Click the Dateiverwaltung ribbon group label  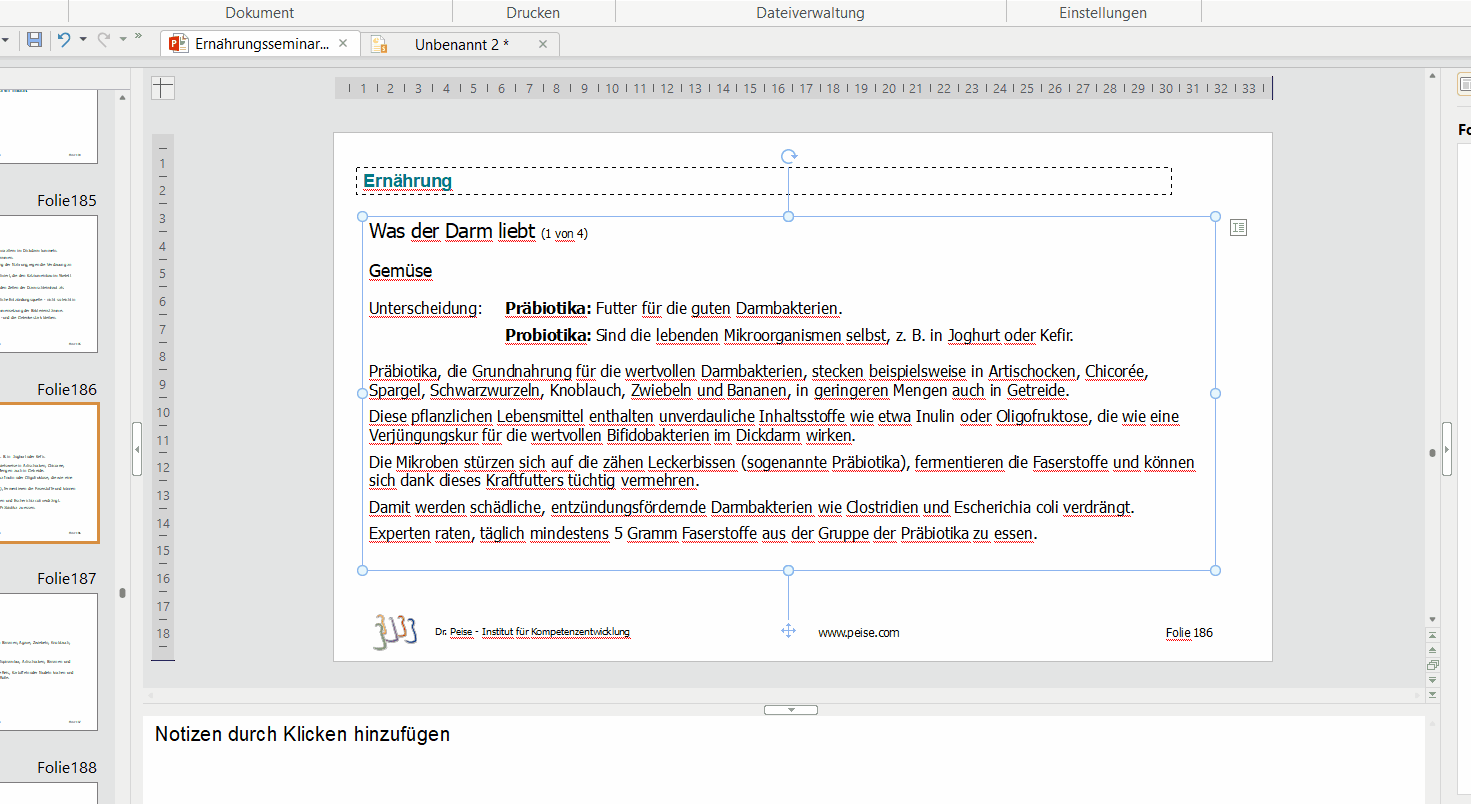810,13
